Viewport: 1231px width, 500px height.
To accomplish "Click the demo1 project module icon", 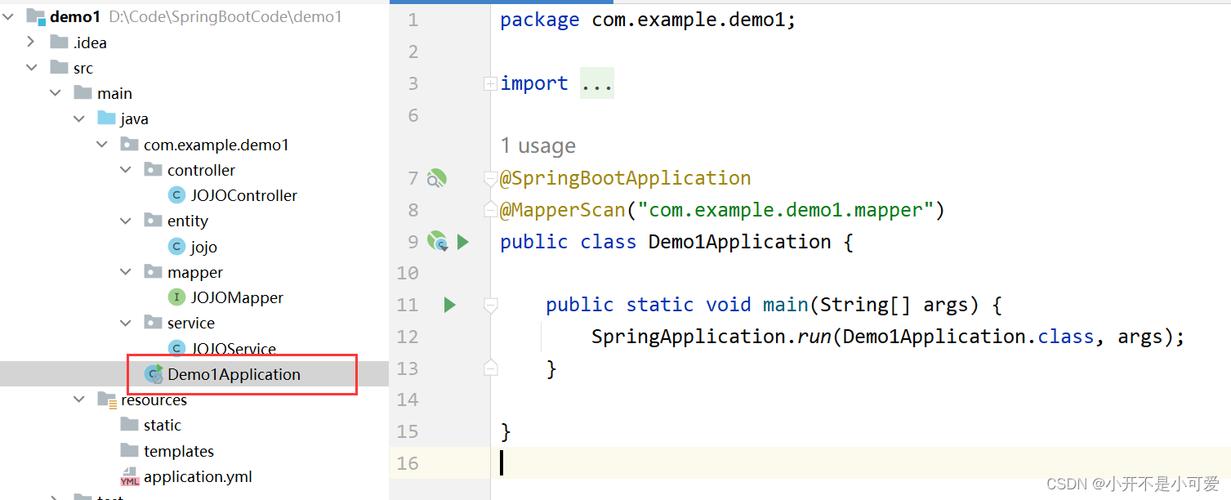I will click(x=35, y=17).
